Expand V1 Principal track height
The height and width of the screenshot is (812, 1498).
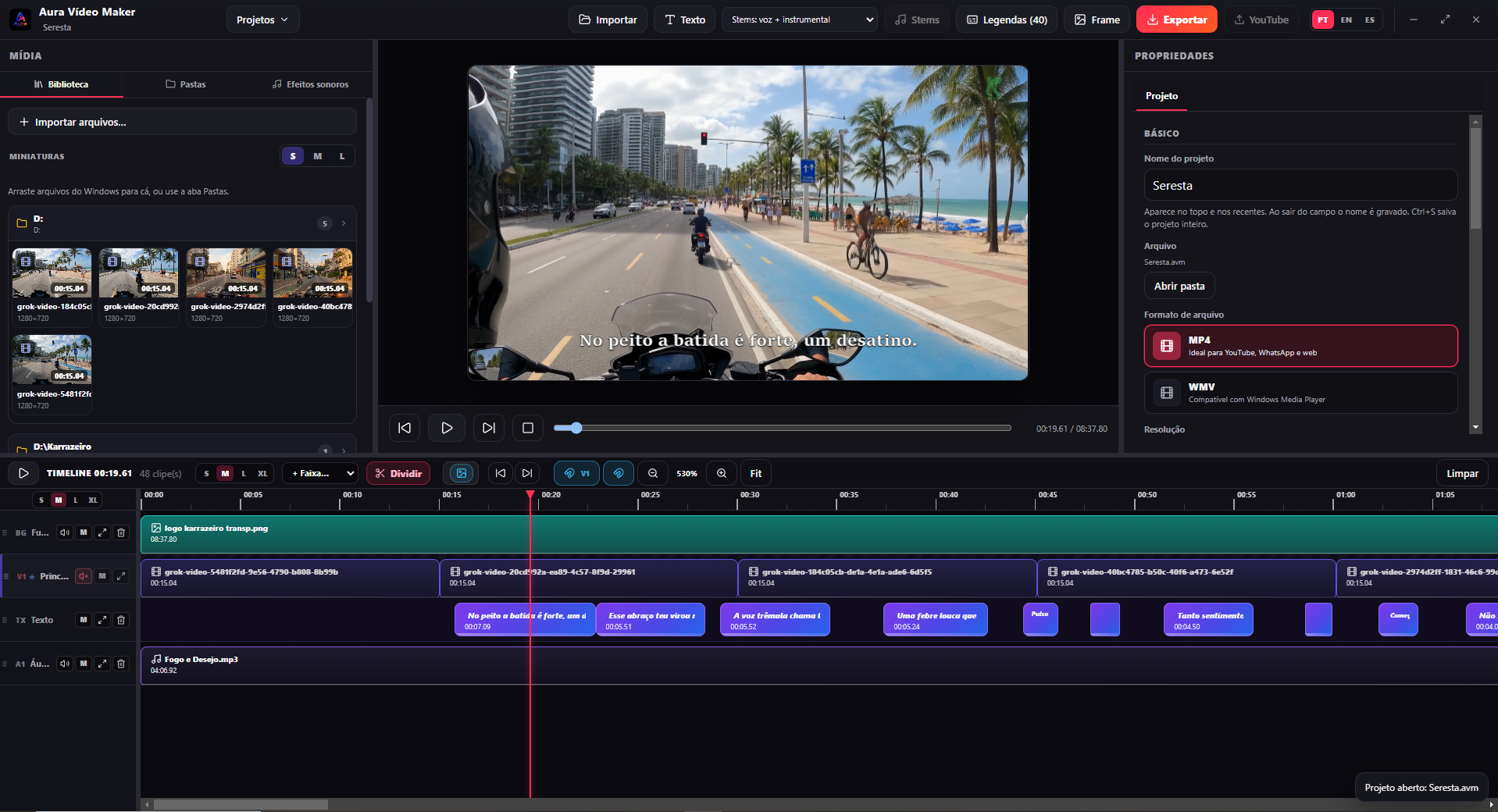click(x=121, y=576)
